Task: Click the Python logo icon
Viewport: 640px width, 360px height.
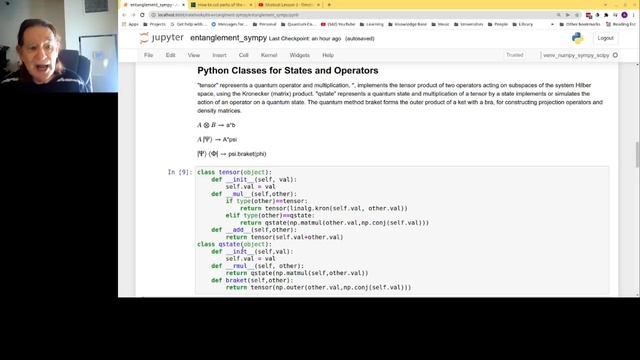Action: point(578,38)
